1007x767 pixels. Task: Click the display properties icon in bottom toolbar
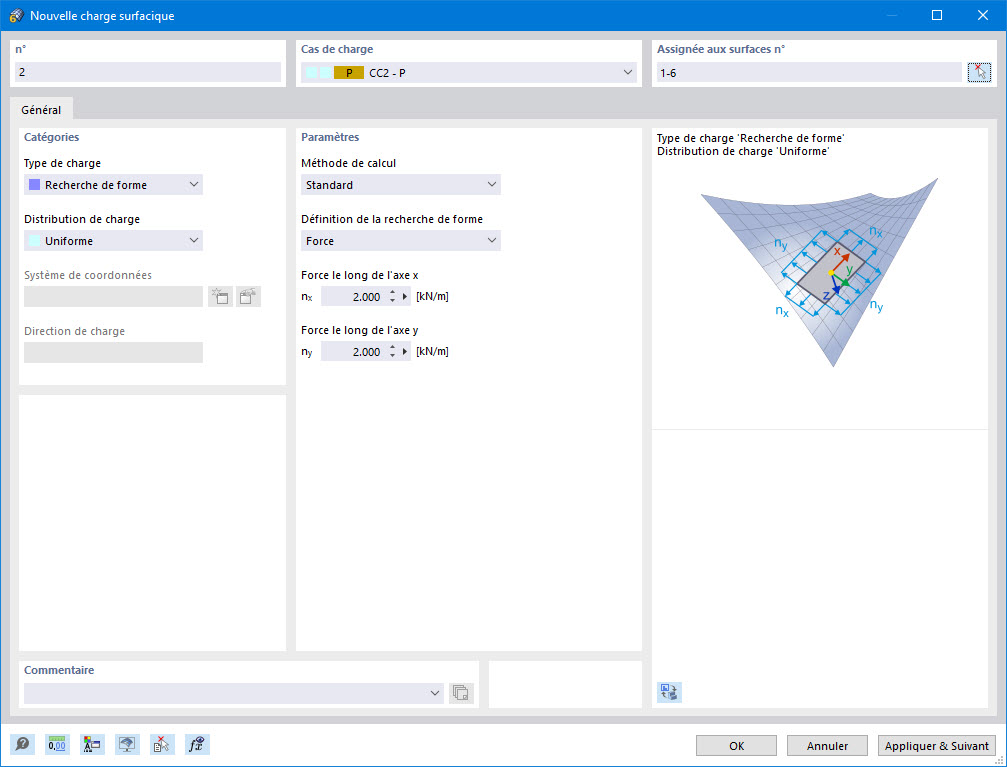point(92,745)
